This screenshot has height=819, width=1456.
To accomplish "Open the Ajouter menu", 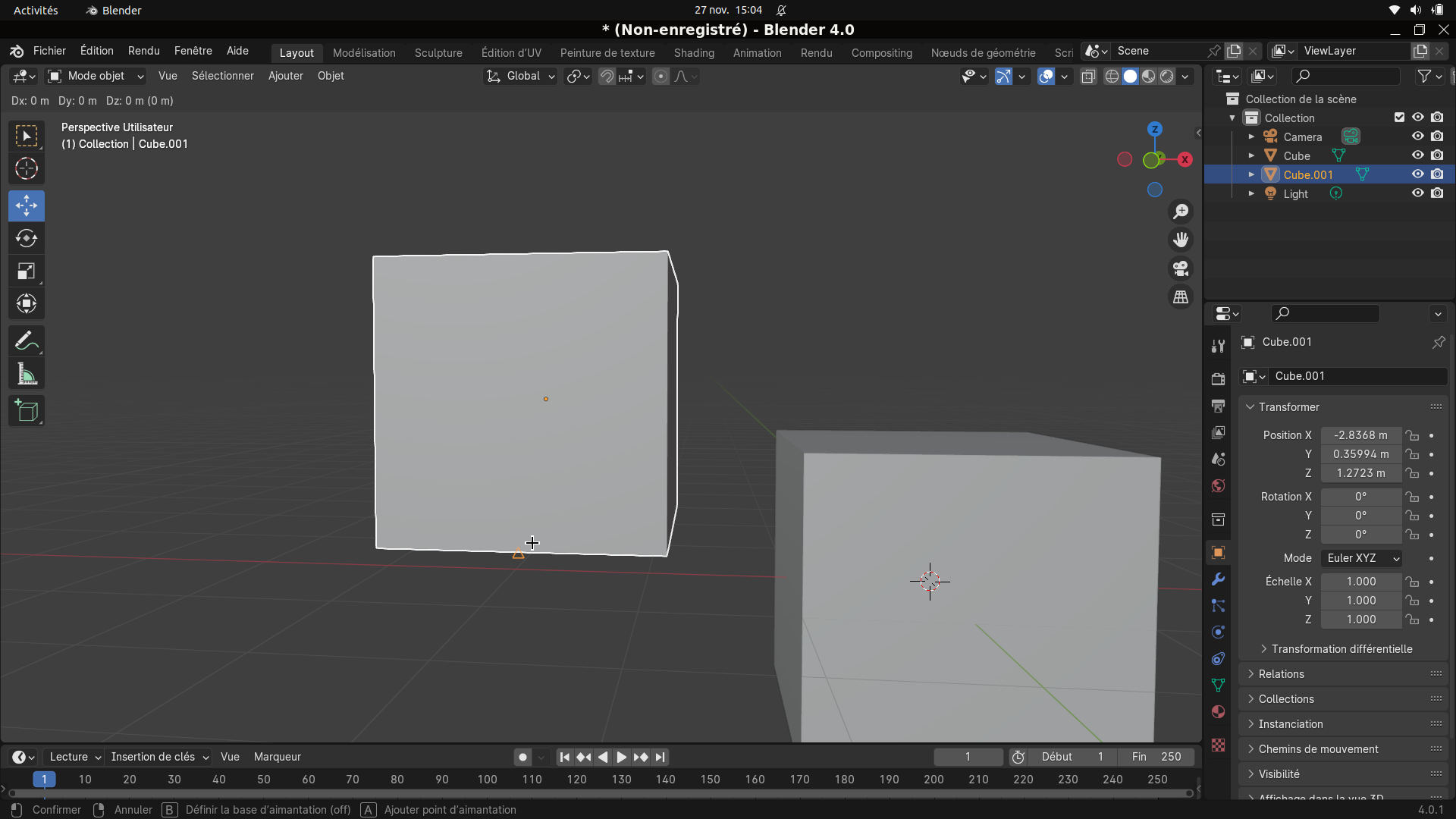I will (x=285, y=76).
